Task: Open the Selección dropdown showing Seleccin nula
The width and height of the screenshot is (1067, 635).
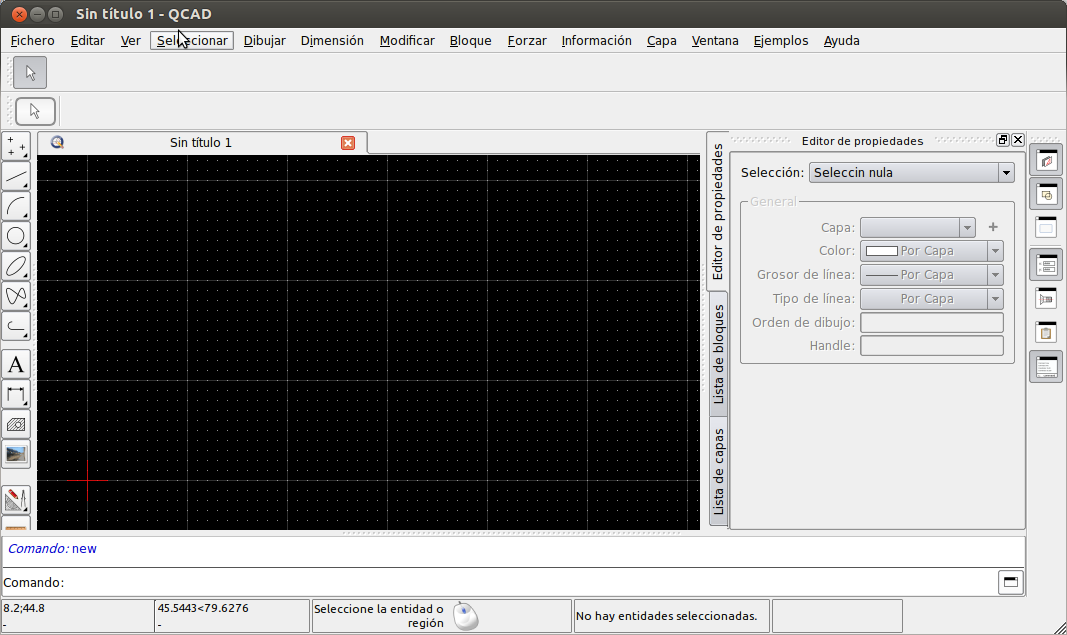Action: coord(911,173)
